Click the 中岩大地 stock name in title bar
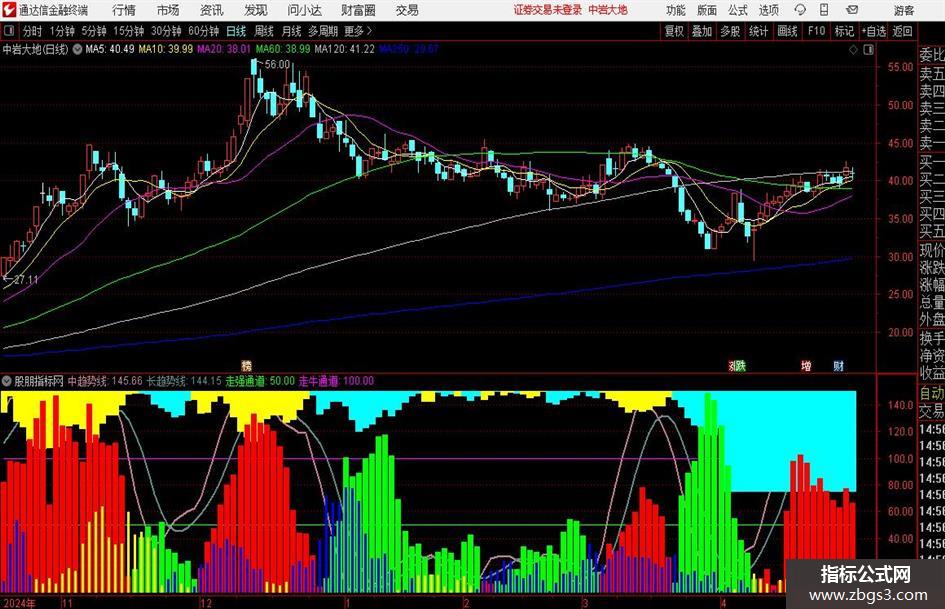 click(608, 10)
